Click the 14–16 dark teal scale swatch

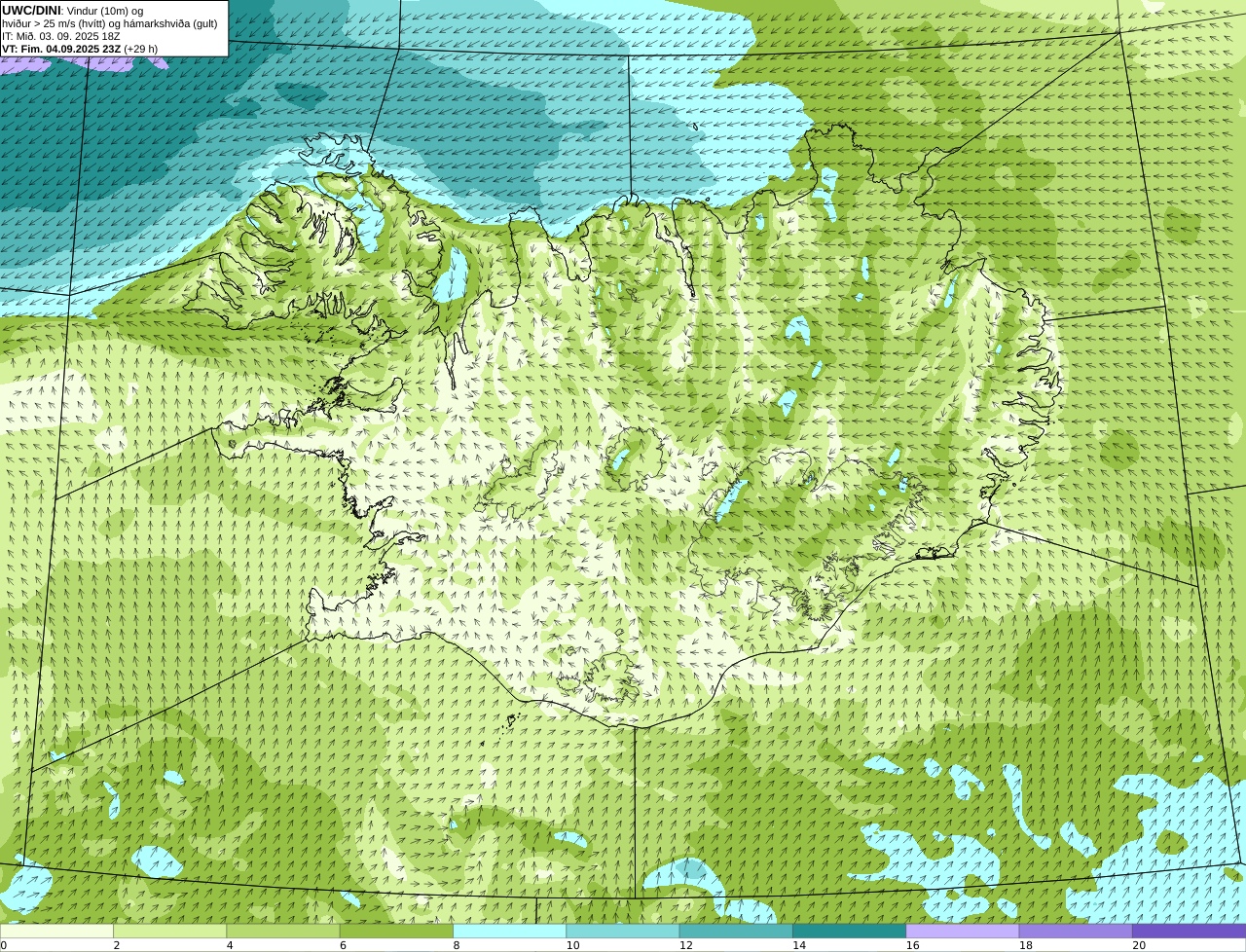click(849, 931)
